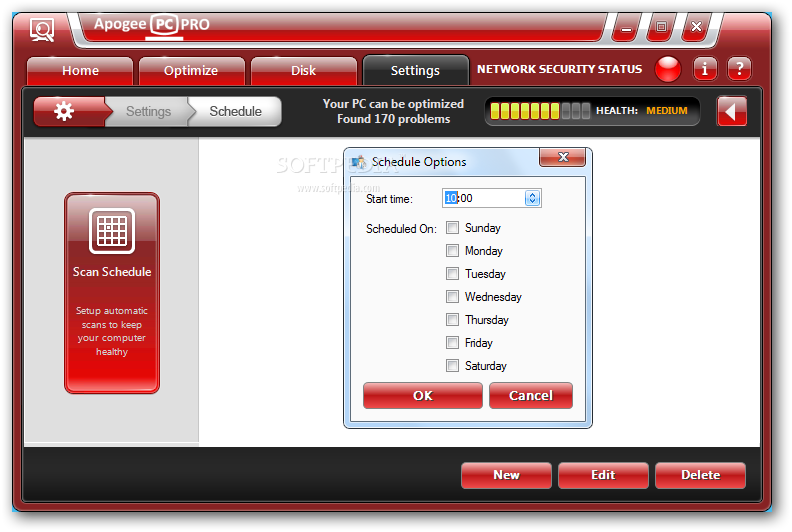Click Cancel in Schedule Options
The image size is (792, 532).
[531, 396]
